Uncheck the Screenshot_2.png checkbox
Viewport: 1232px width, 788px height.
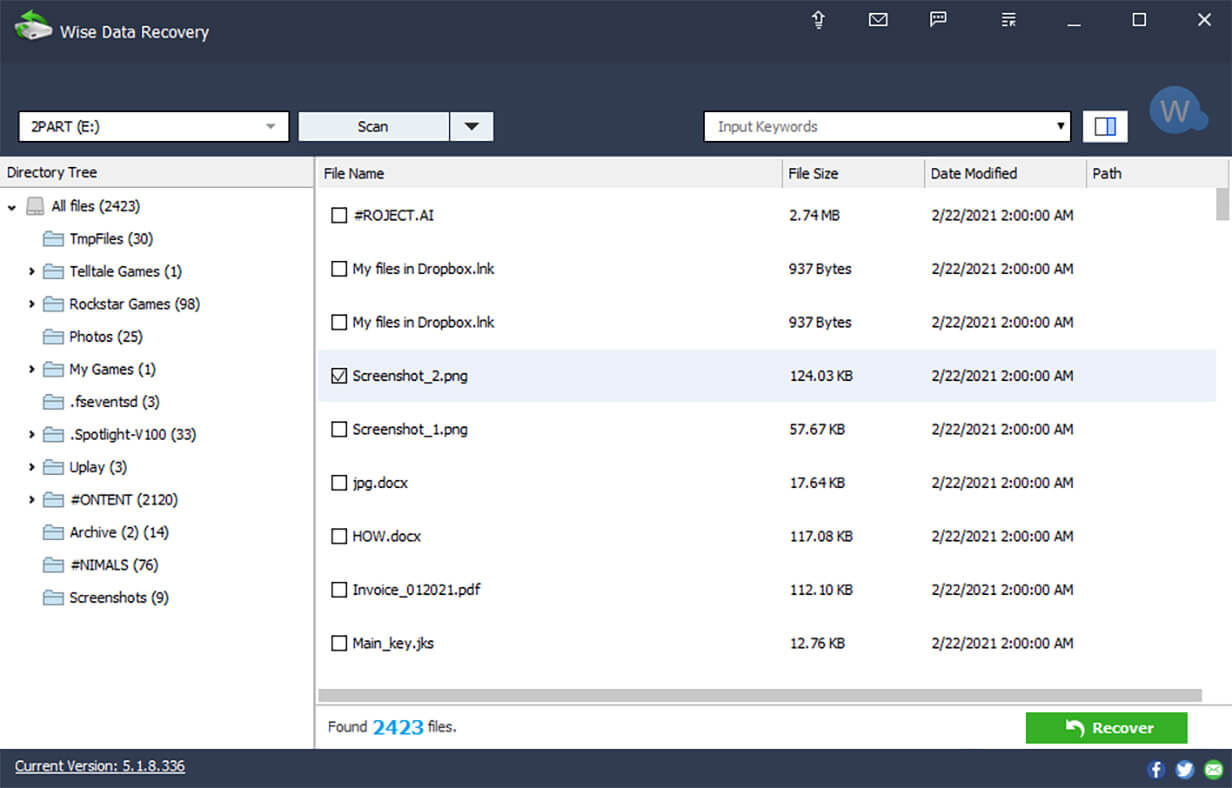pyautogui.click(x=338, y=376)
